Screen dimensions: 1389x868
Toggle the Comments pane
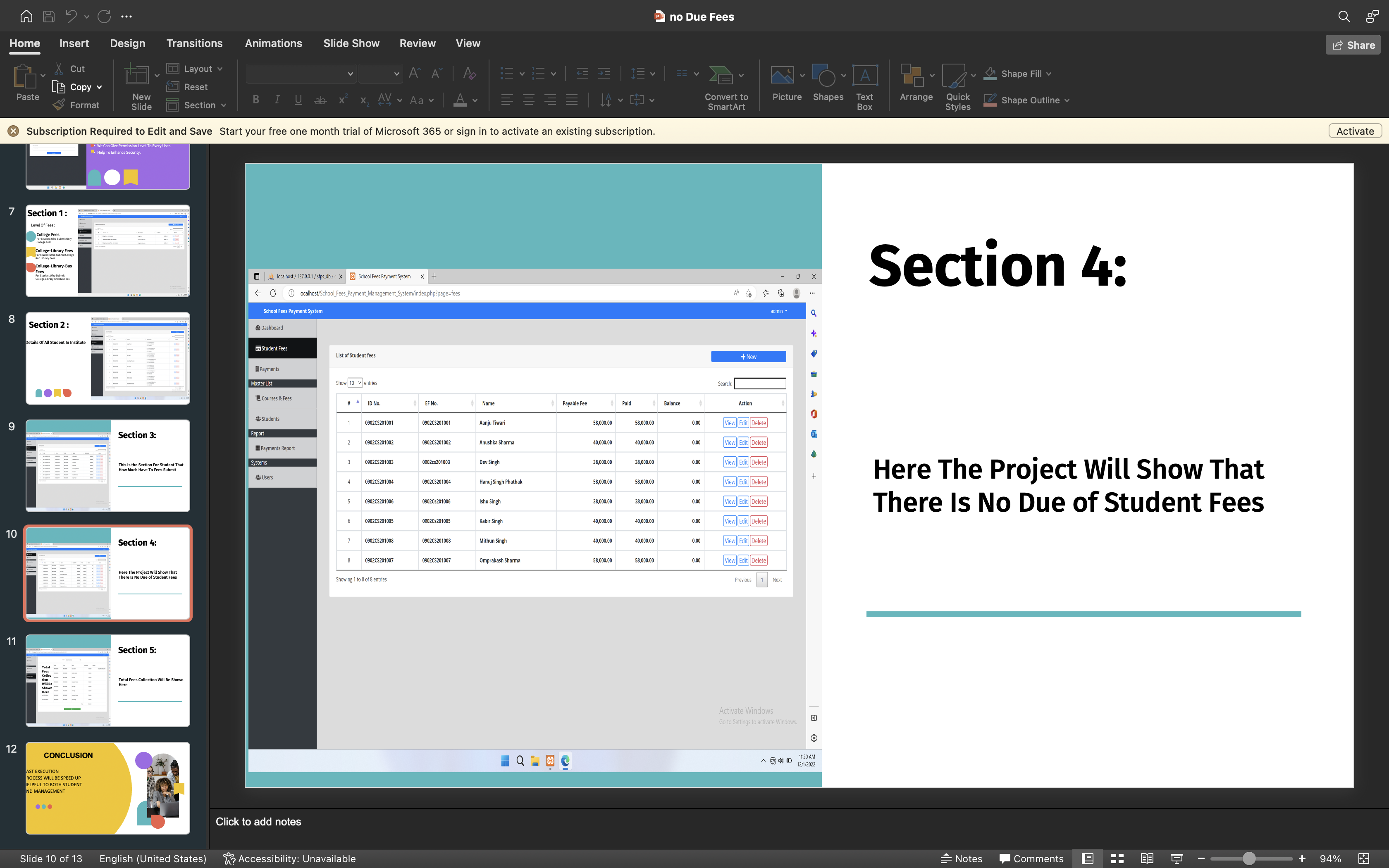1031,858
